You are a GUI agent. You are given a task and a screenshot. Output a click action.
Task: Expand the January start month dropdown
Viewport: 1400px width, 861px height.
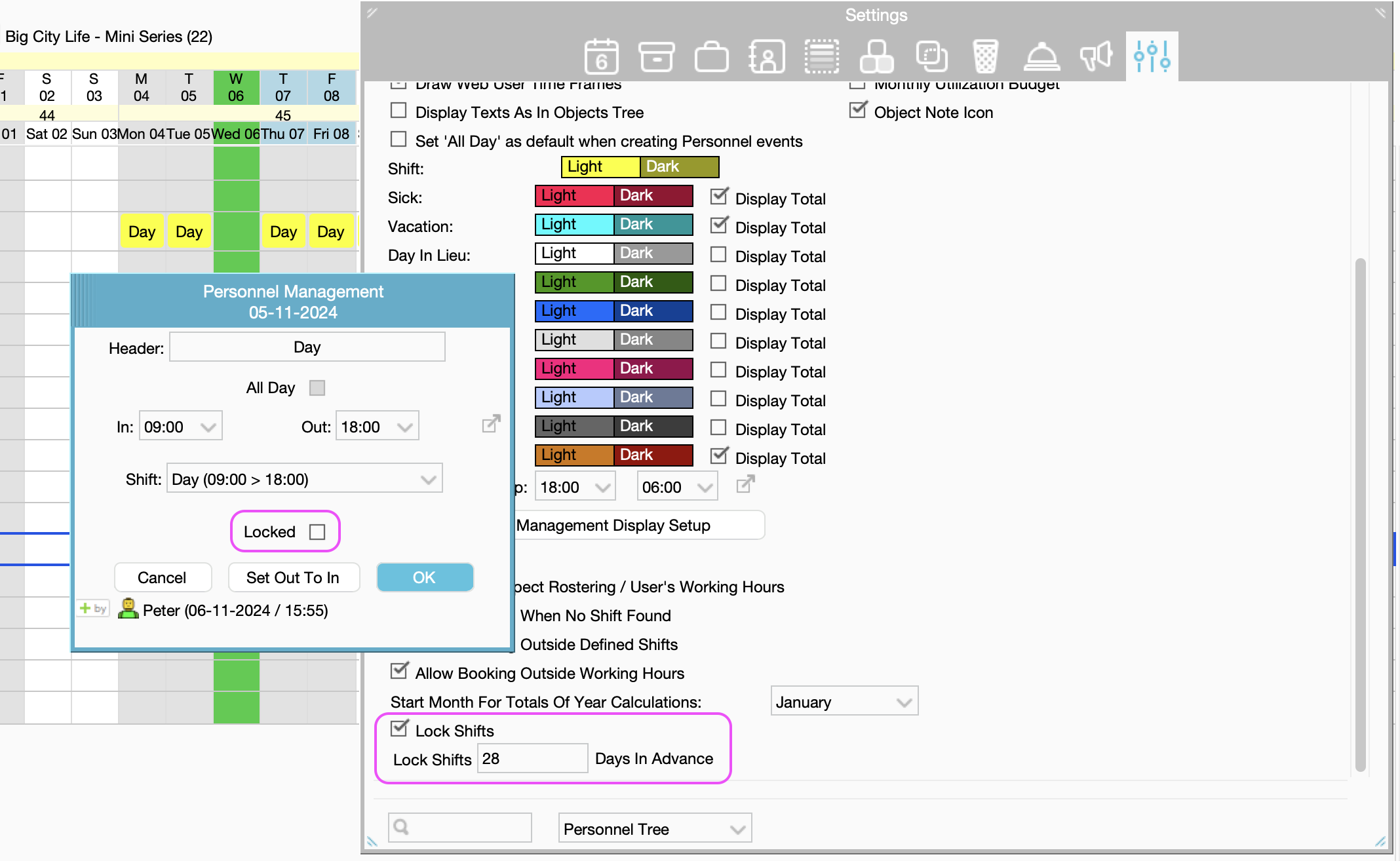(x=844, y=702)
